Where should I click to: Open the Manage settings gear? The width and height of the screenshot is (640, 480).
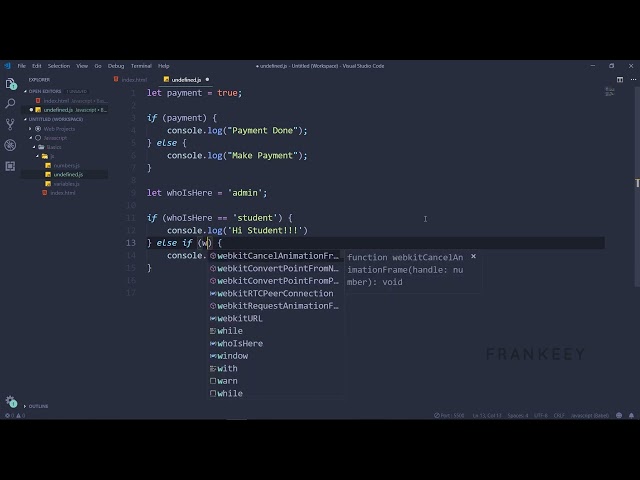point(11,401)
